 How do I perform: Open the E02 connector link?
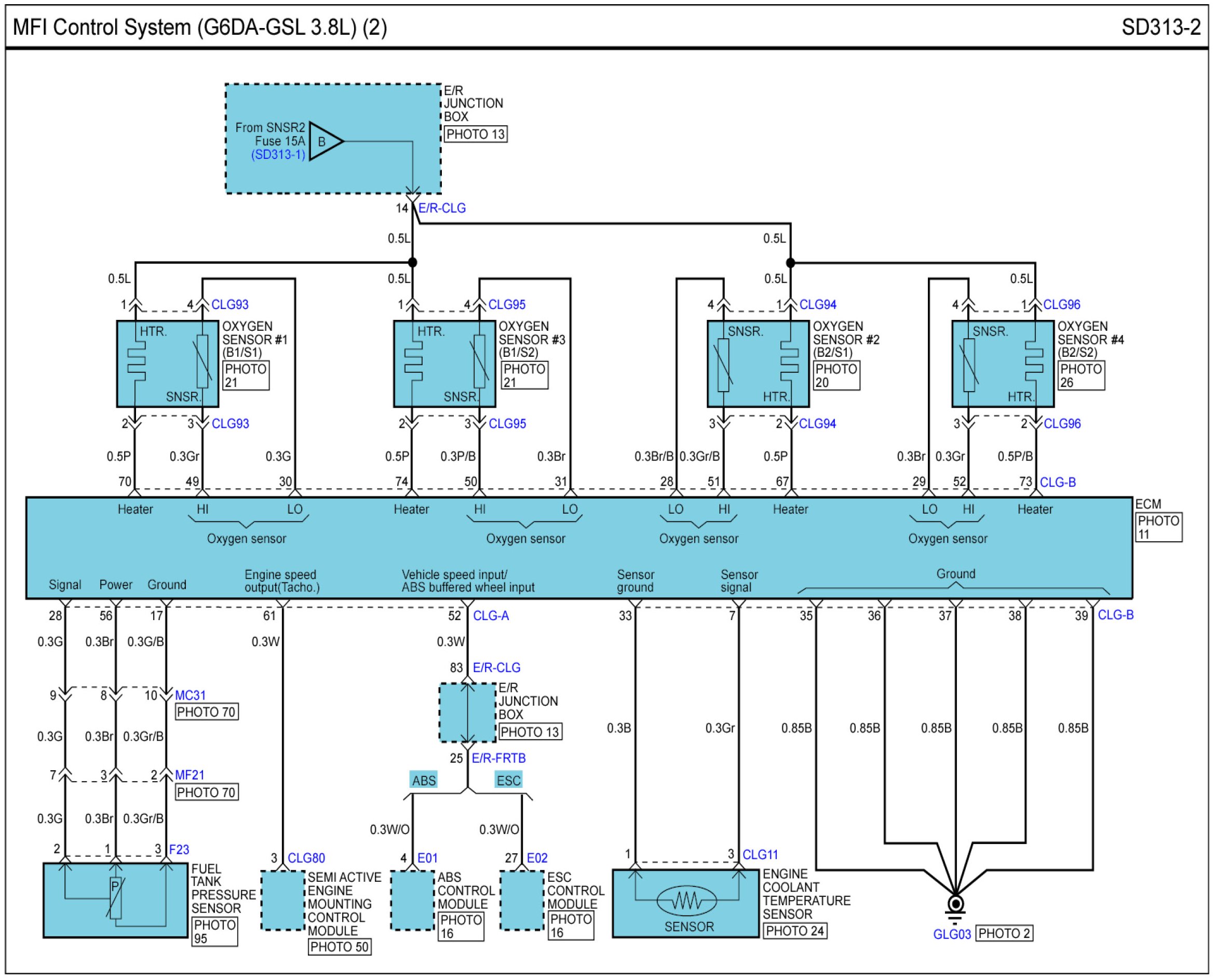tap(537, 858)
